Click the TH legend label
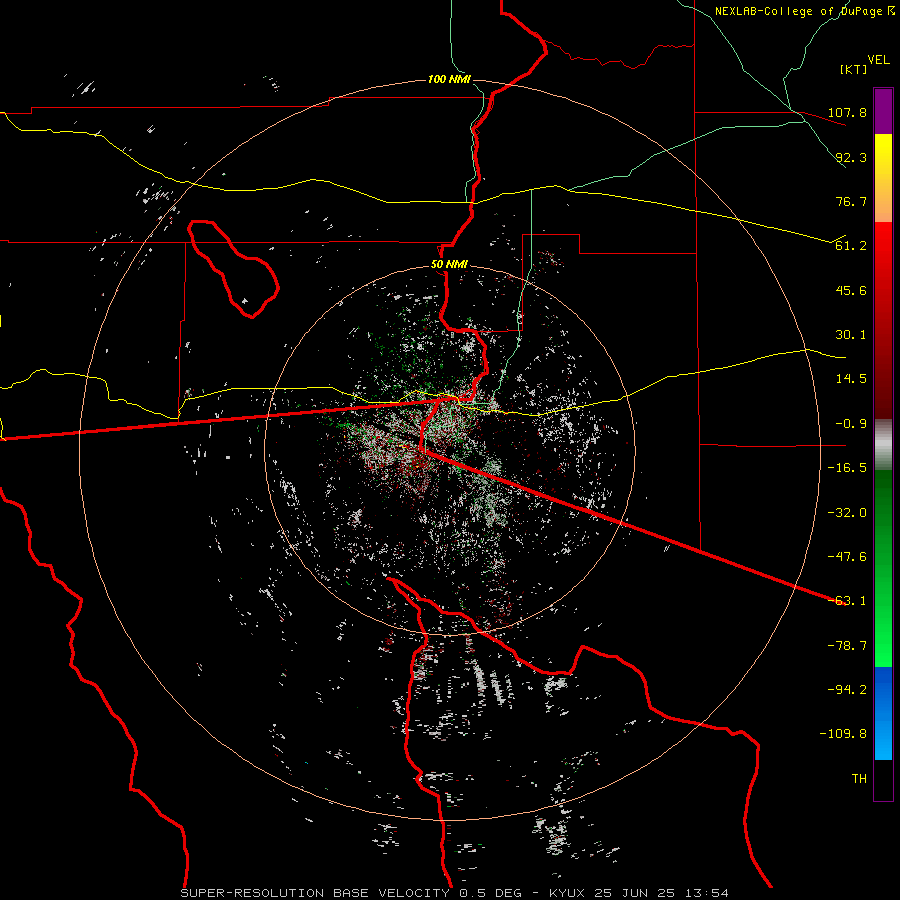The image size is (900, 900). click(859, 779)
